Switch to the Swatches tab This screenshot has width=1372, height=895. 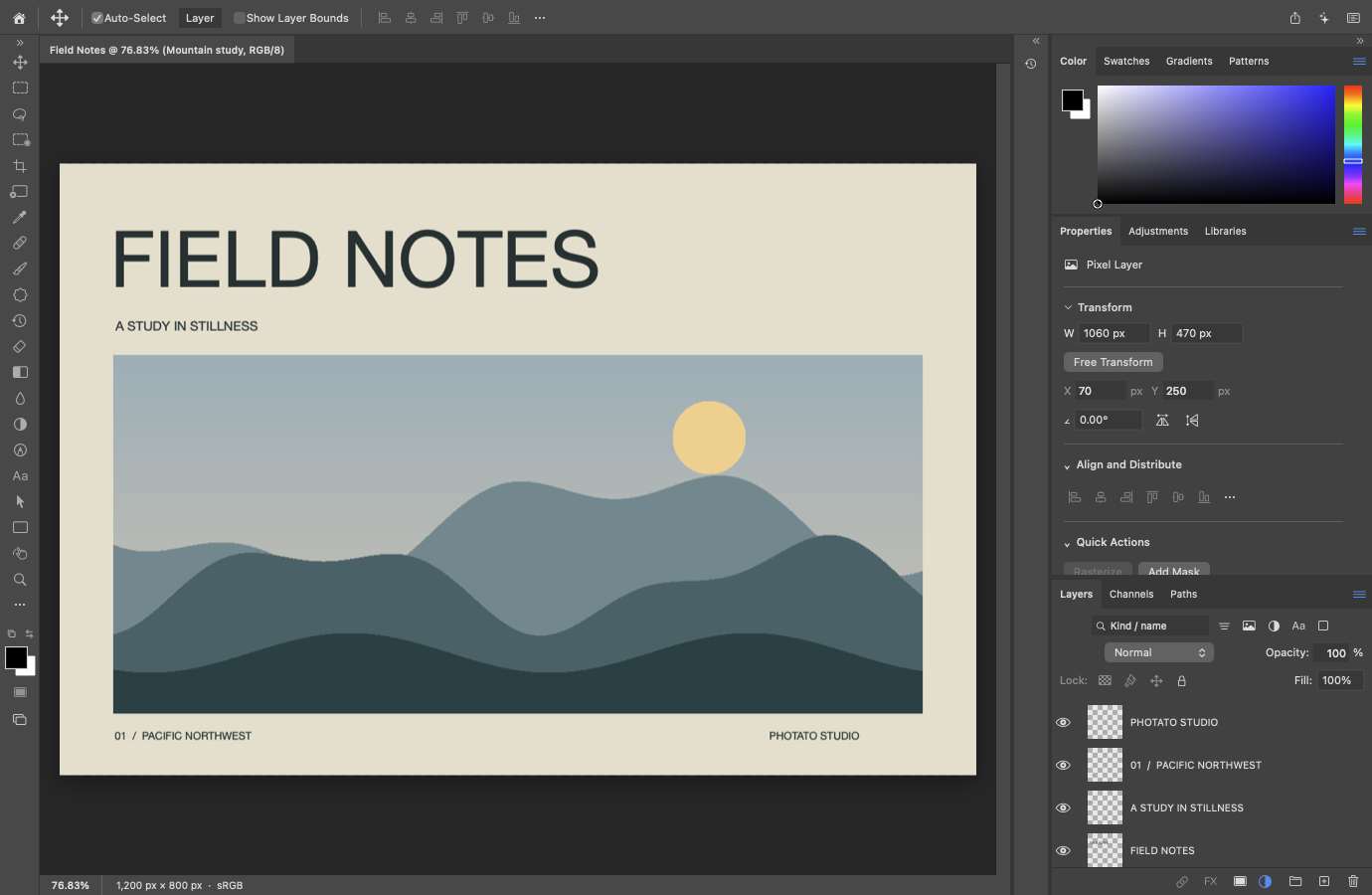(1126, 62)
